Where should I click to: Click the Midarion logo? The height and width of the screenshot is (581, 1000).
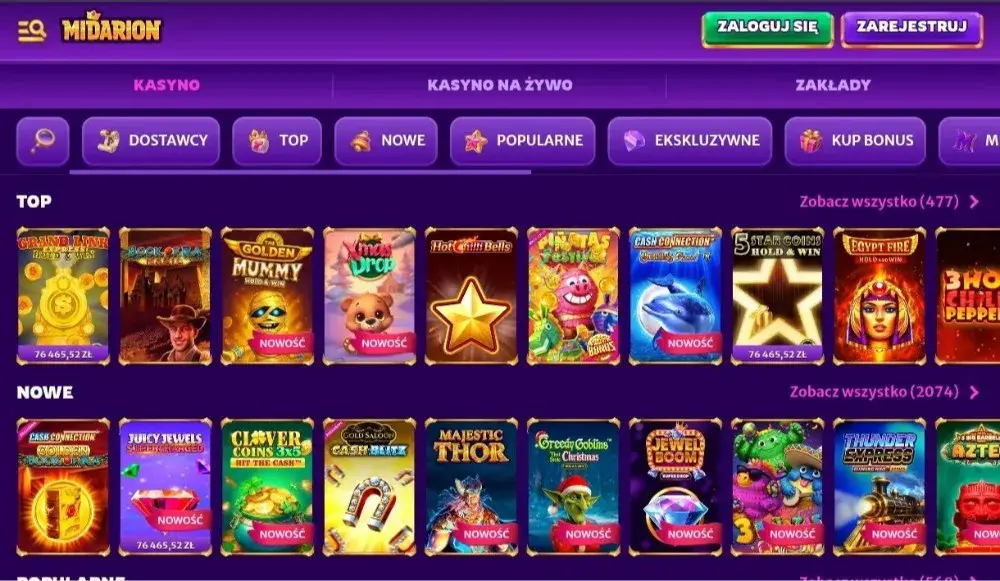pyautogui.click(x=112, y=29)
